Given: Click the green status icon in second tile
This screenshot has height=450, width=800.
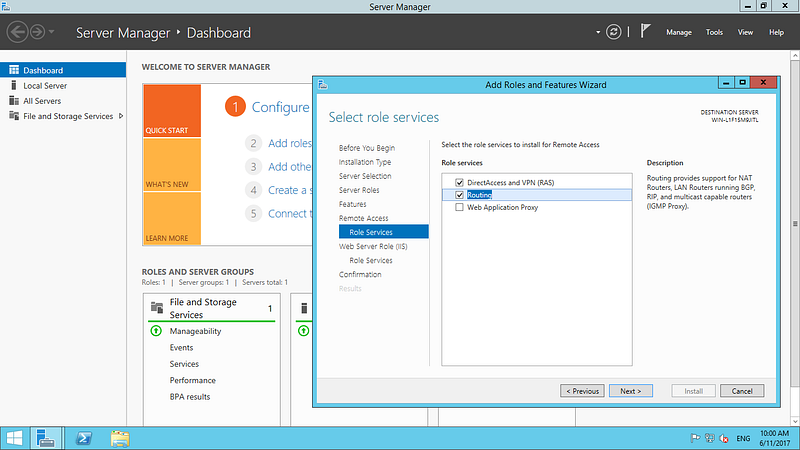Looking at the screenshot, I should coord(304,331).
